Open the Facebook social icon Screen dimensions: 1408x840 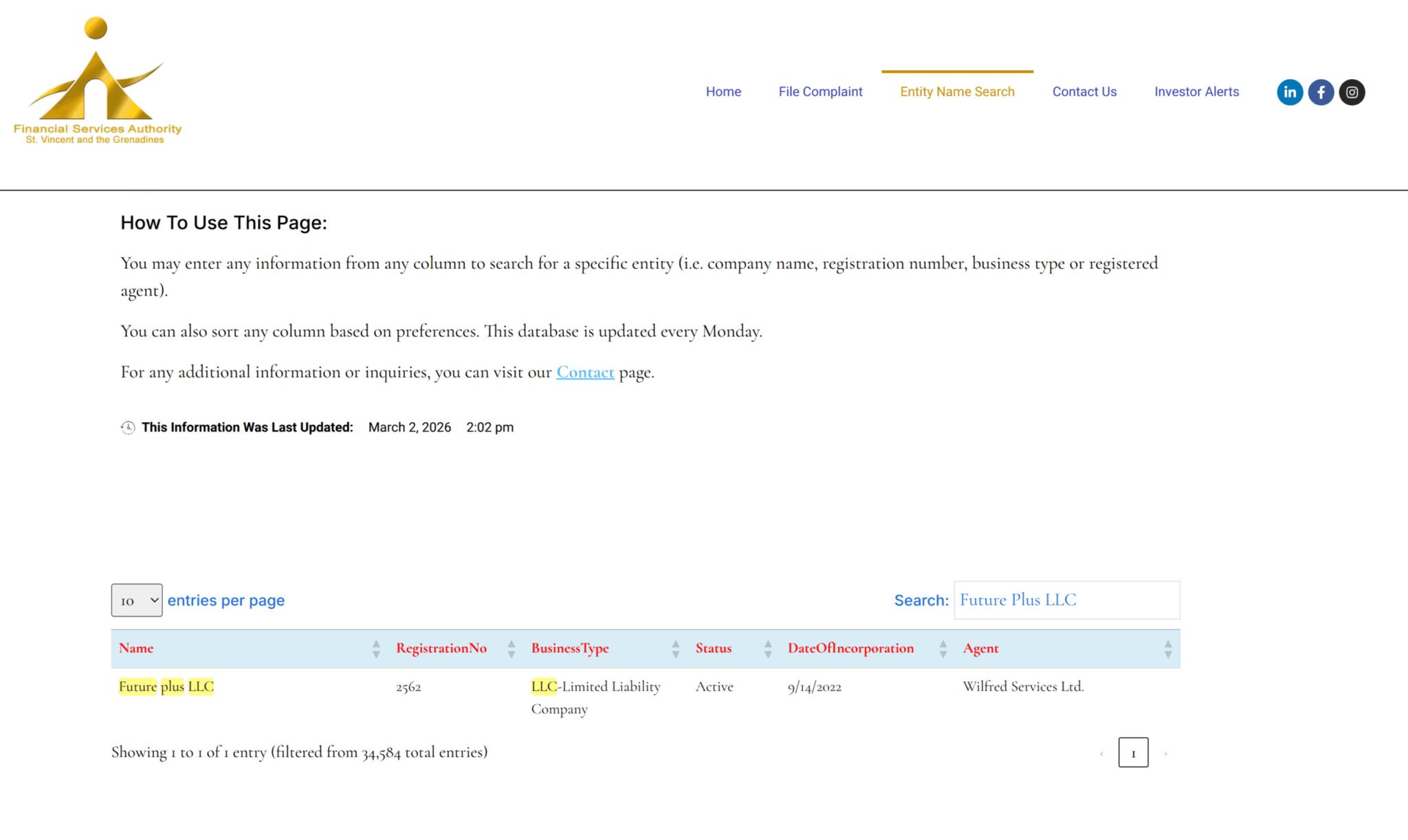1321,92
